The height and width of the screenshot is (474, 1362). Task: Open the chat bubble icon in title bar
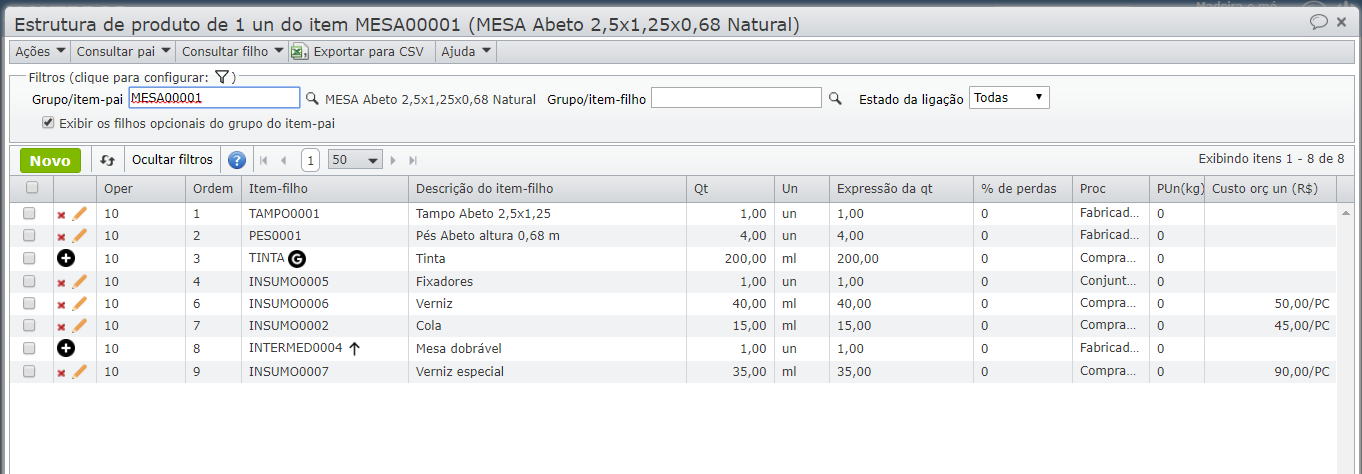(x=1319, y=21)
